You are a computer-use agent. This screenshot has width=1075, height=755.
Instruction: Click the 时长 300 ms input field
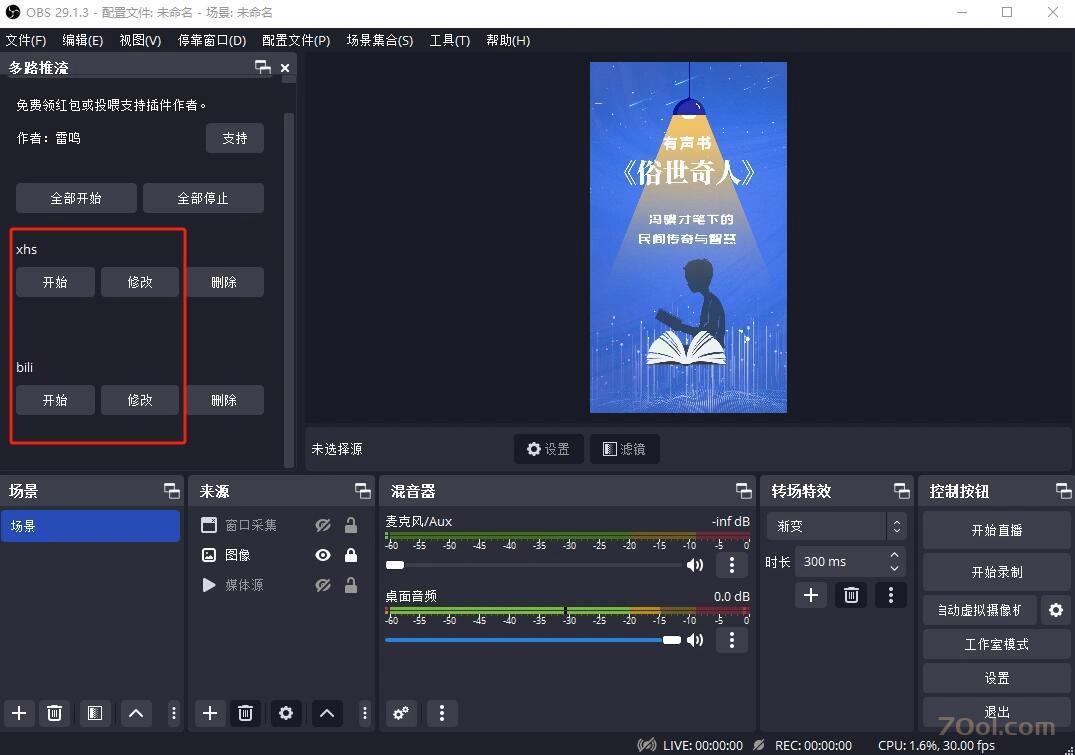click(x=842, y=562)
